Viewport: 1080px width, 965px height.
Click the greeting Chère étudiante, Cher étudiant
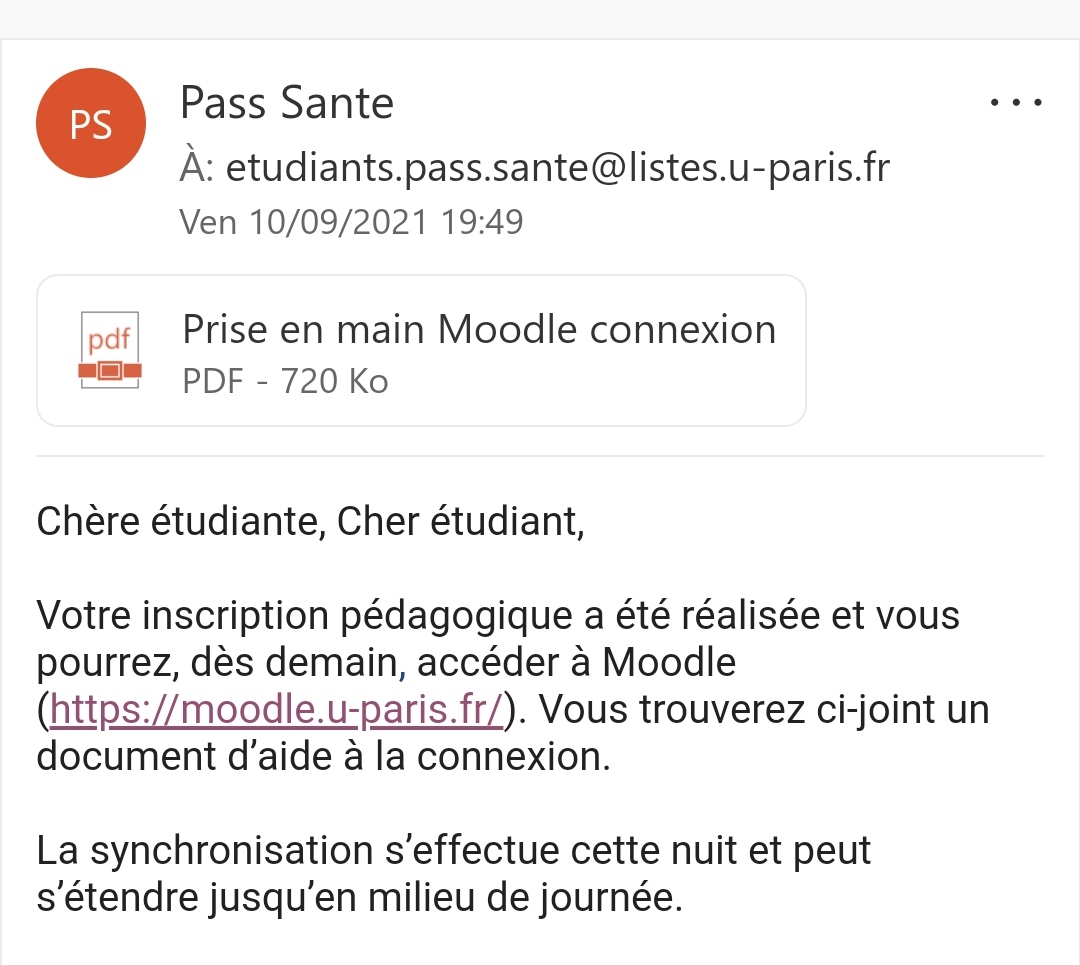(310, 521)
